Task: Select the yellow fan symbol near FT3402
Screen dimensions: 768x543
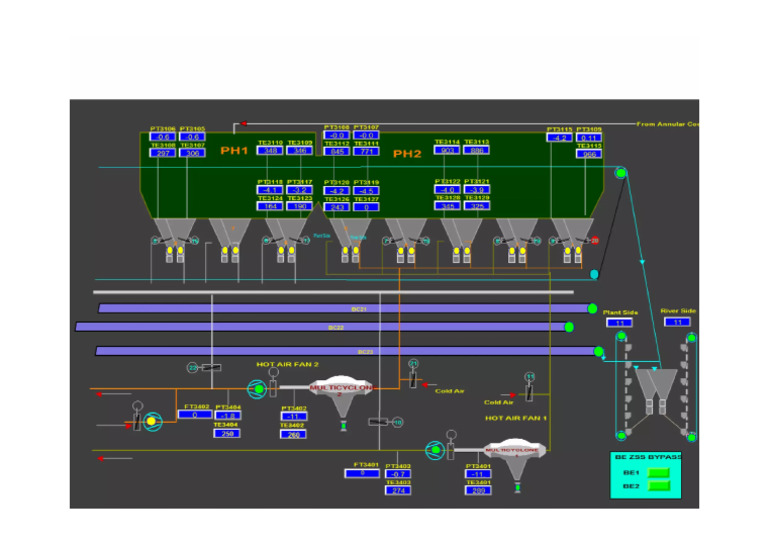Action: (152, 421)
